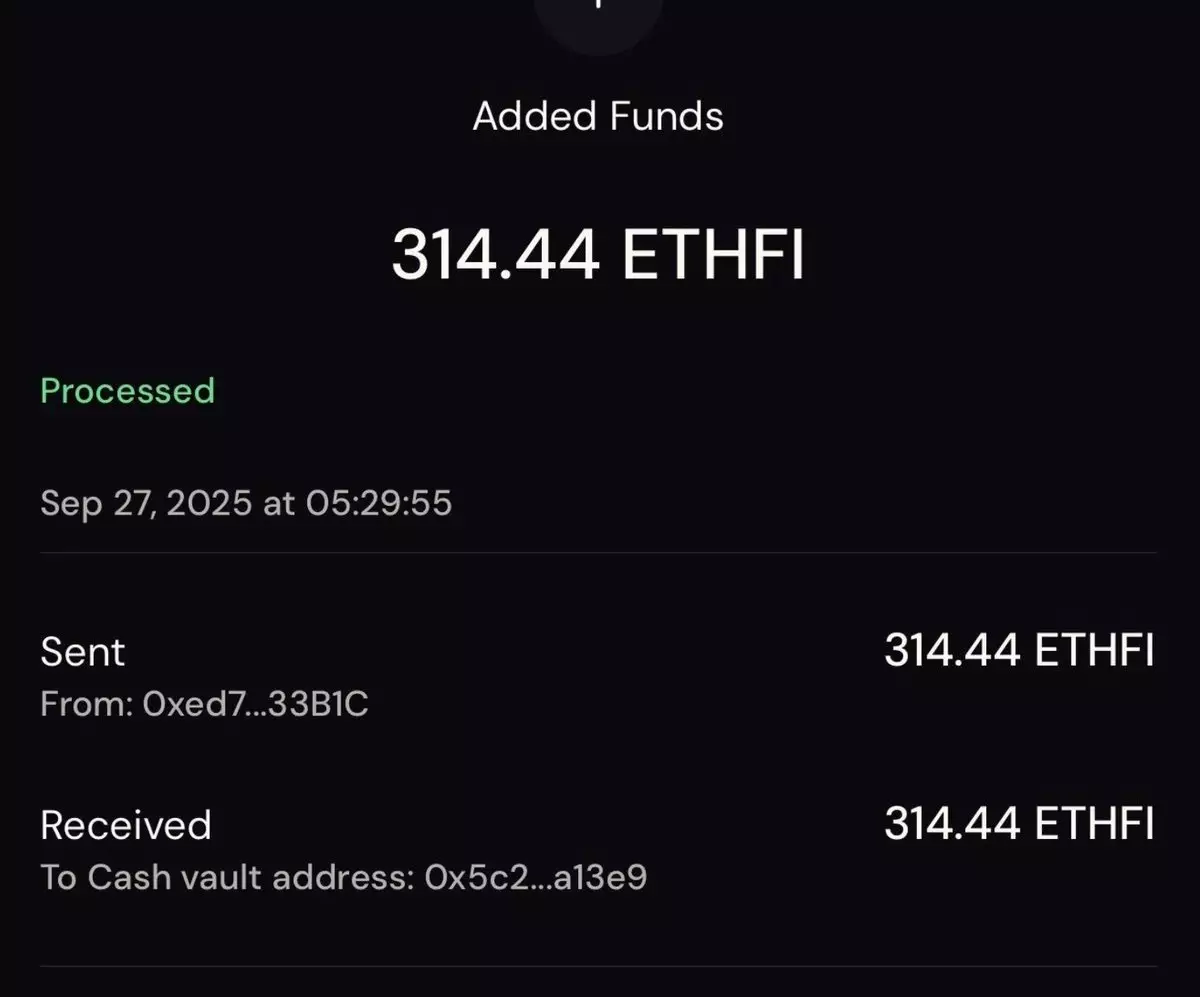Click the divider line below the timestamp

[598, 552]
